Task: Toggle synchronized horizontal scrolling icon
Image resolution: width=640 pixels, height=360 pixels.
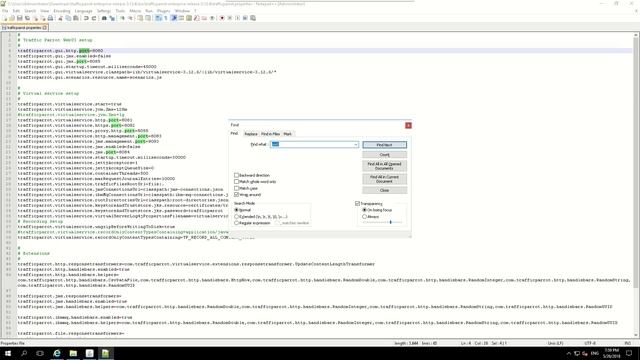Action: tap(148, 18)
